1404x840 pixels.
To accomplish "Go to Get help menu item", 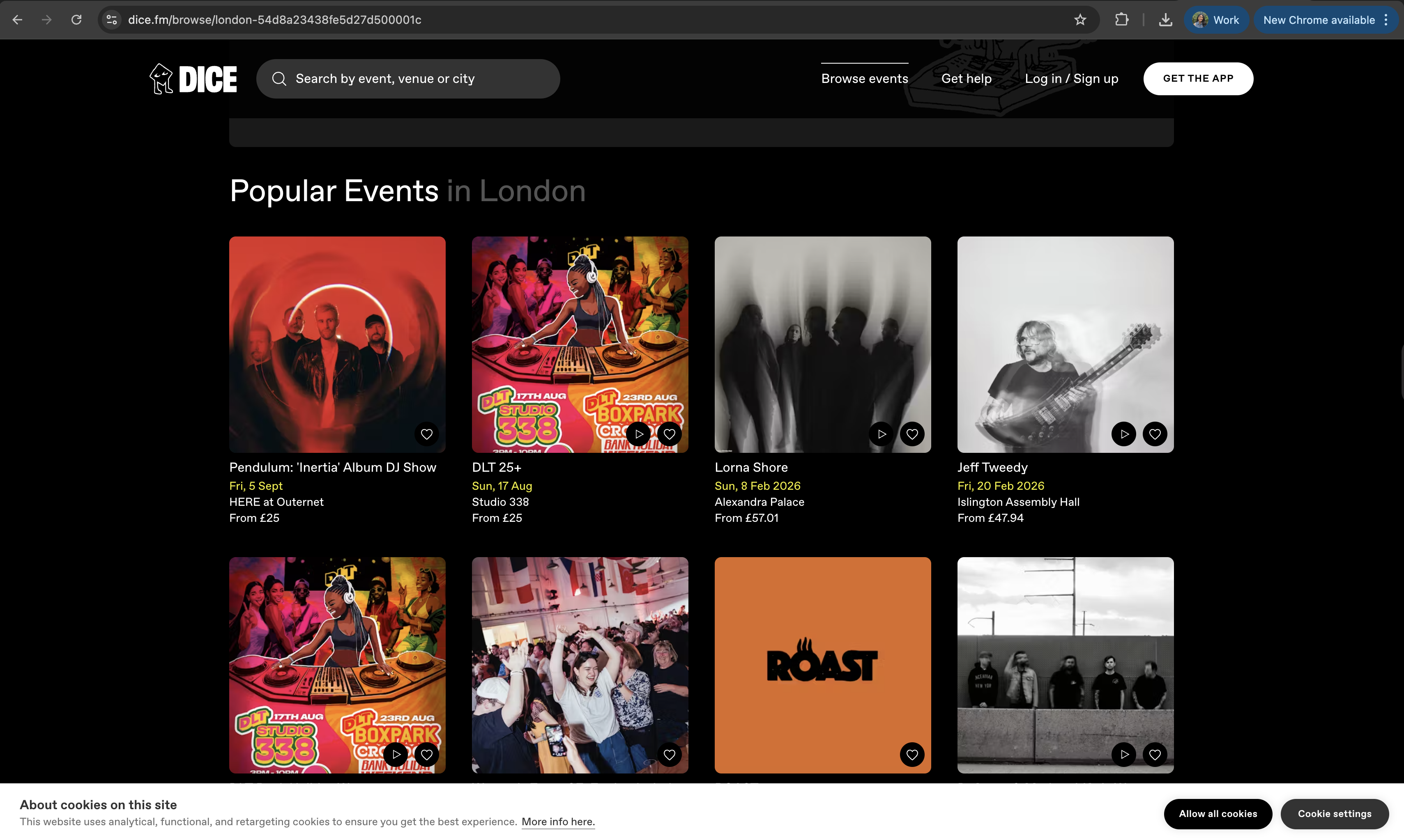I will click(966, 79).
